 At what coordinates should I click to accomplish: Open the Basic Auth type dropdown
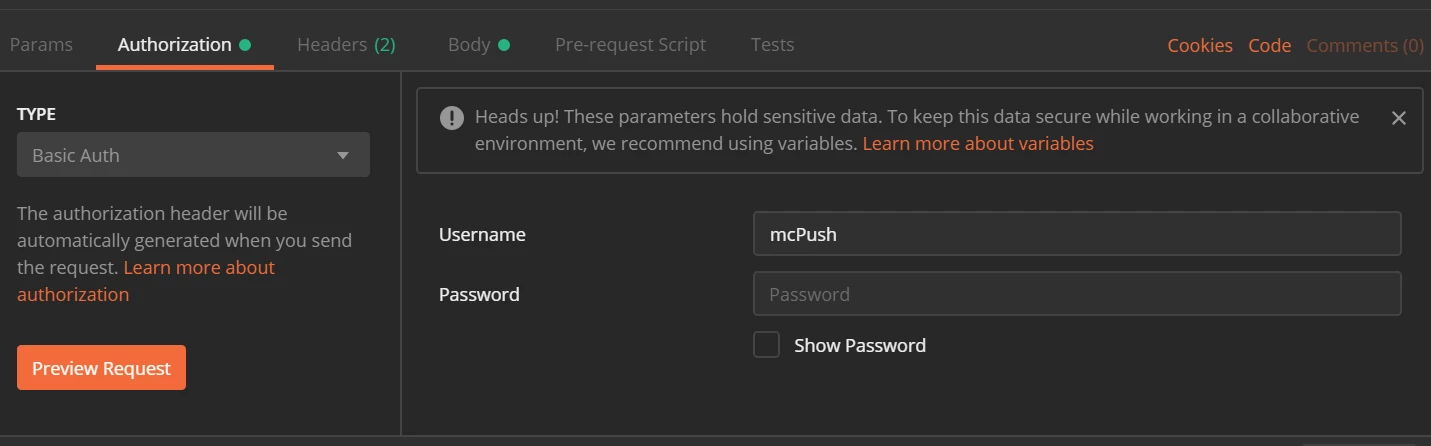[193, 155]
